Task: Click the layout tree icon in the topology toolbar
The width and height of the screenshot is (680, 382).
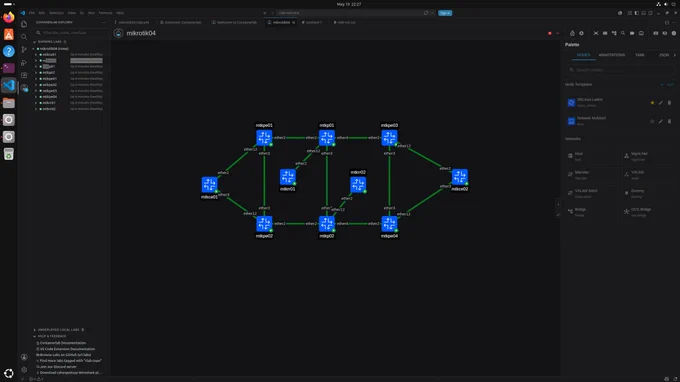Action: [x=614, y=33]
